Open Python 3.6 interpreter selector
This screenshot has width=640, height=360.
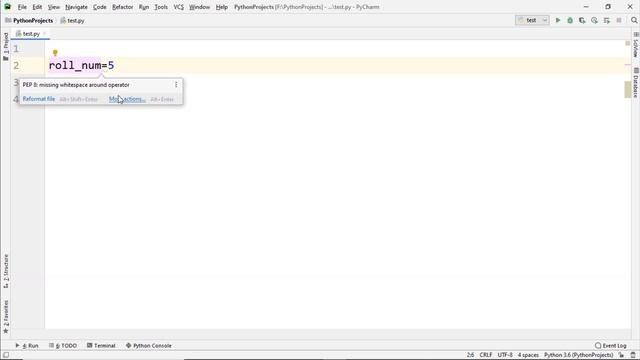(x=578, y=355)
